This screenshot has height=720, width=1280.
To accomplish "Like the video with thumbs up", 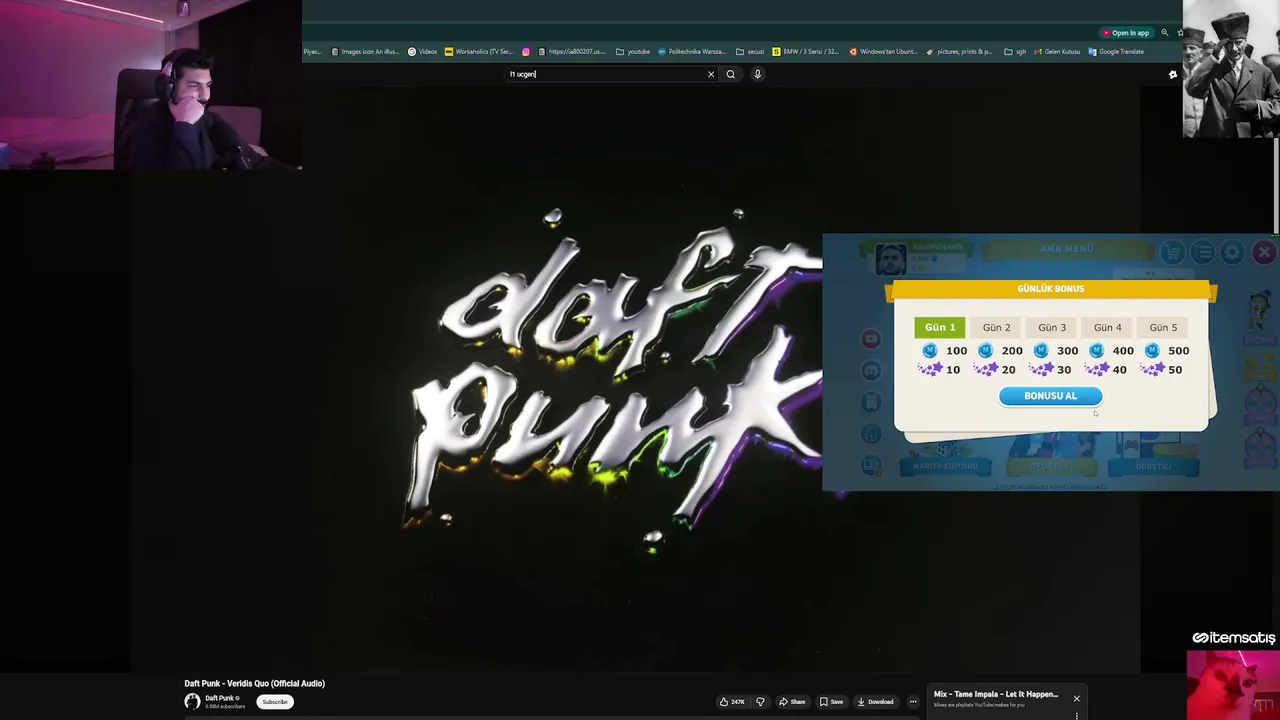I will 733,702.
